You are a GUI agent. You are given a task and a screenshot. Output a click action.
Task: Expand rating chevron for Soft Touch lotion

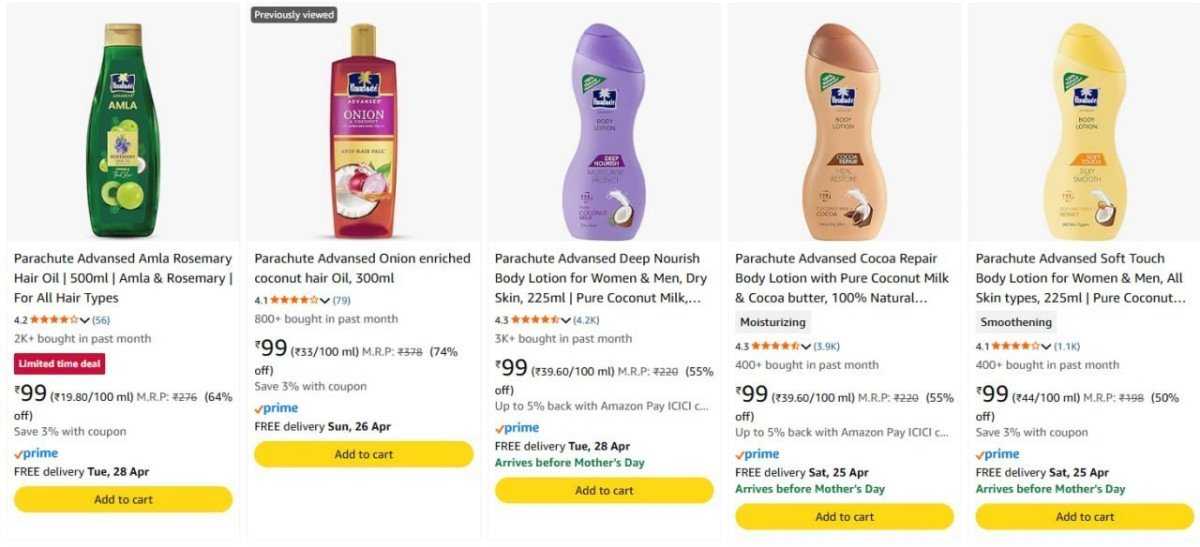click(1046, 346)
